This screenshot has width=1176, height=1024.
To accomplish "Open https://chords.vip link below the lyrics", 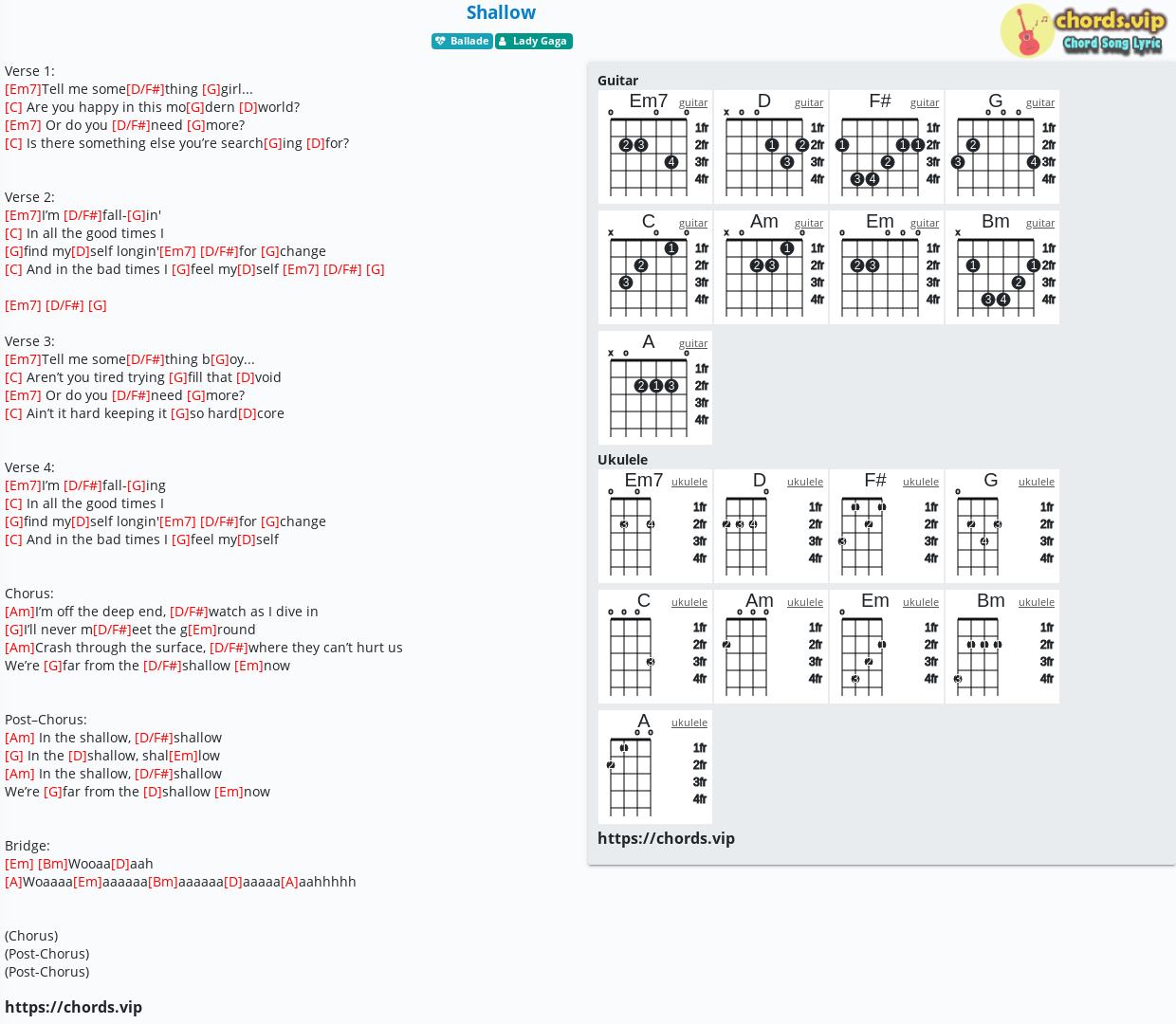I will (x=73, y=1007).
